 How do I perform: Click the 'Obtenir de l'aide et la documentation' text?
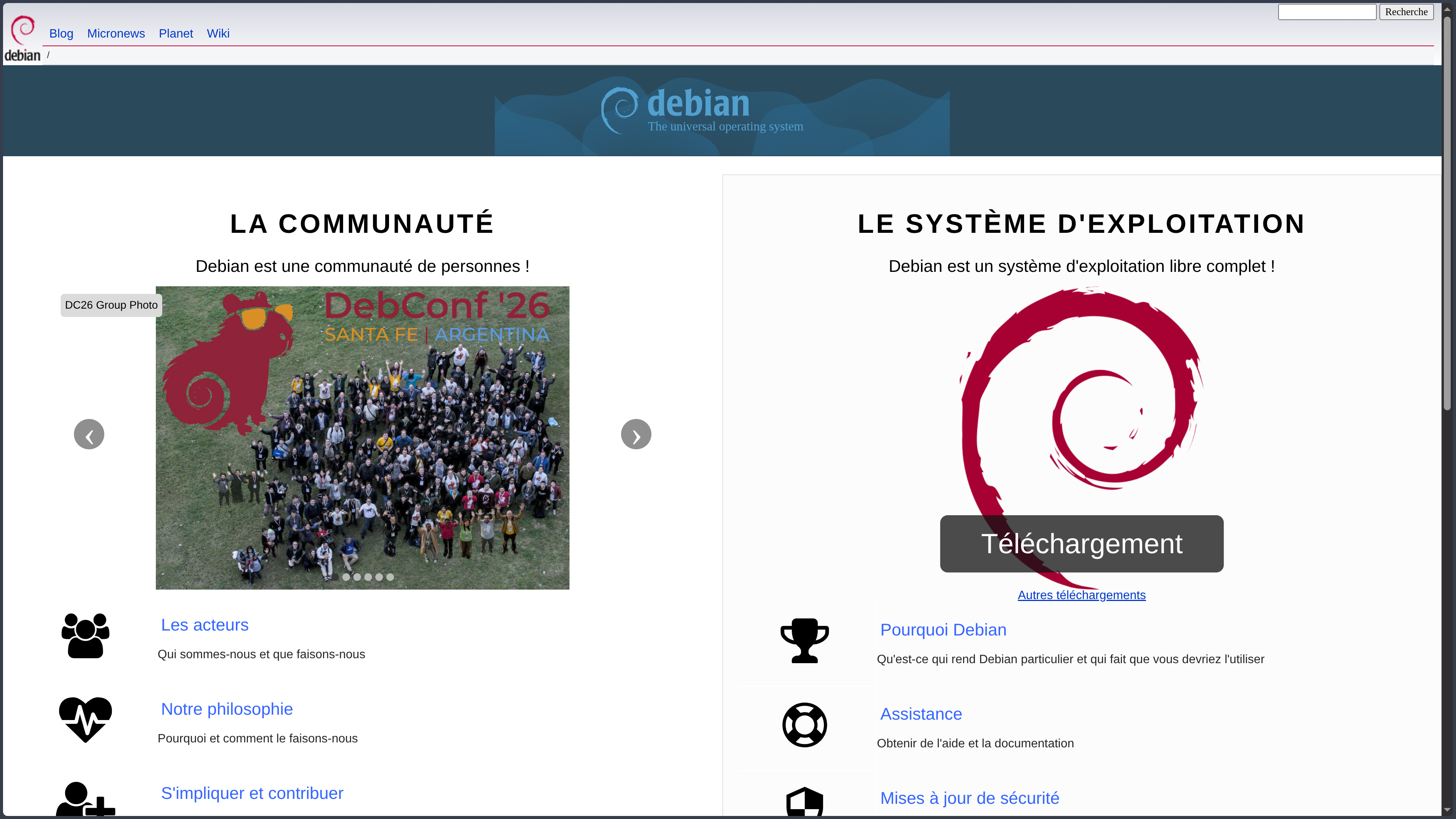(975, 743)
